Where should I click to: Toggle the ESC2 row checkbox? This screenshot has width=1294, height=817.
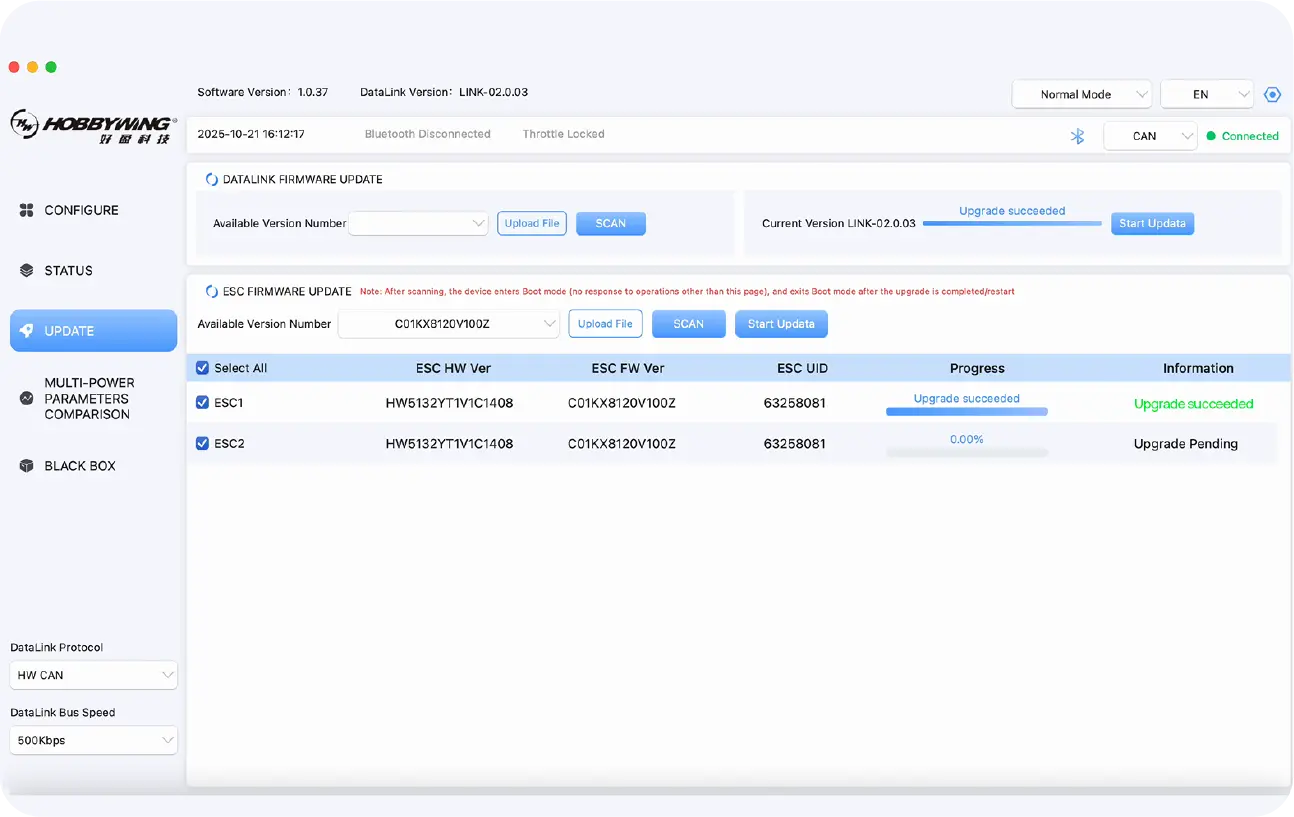pos(203,443)
